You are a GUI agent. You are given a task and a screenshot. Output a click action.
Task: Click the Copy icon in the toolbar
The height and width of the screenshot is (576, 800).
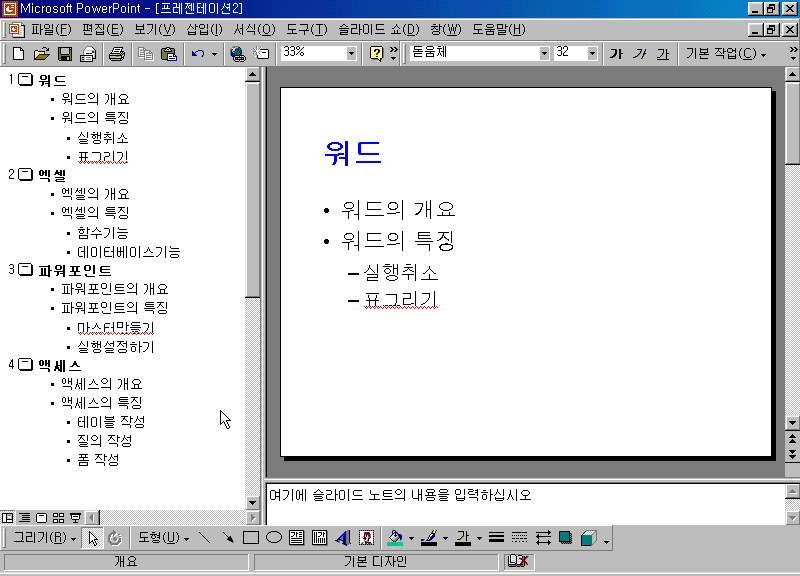(x=145, y=54)
